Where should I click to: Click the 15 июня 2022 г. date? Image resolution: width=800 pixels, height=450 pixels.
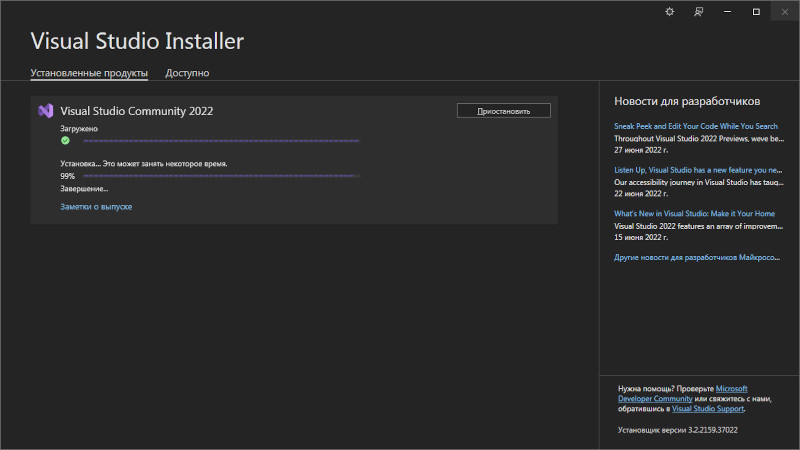click(641, 237)
